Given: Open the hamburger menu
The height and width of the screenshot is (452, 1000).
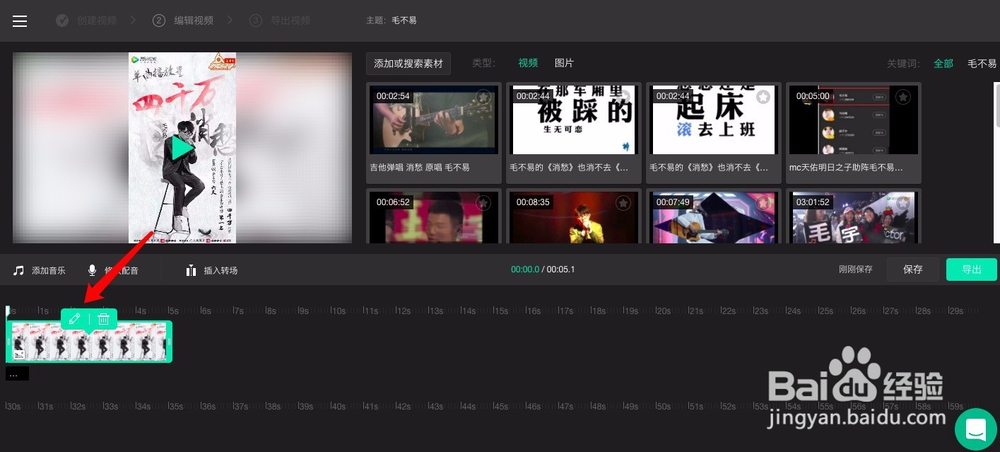Looking at the screenshot, I should pos(20,20).
